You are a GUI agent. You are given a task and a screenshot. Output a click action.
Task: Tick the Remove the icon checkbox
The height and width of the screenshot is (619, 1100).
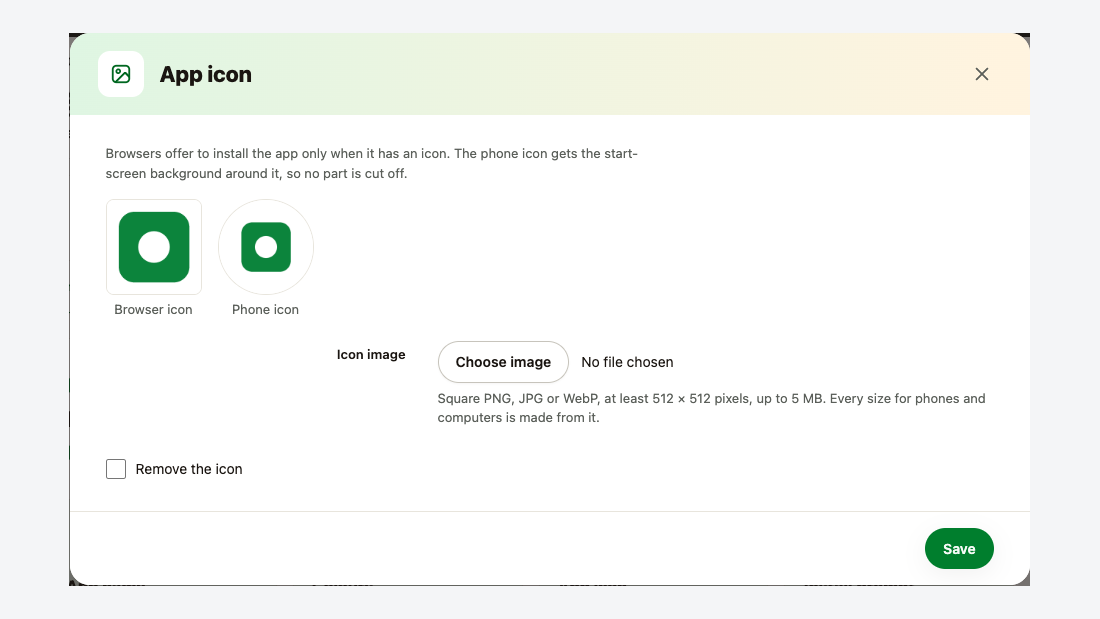coord(116,469)
